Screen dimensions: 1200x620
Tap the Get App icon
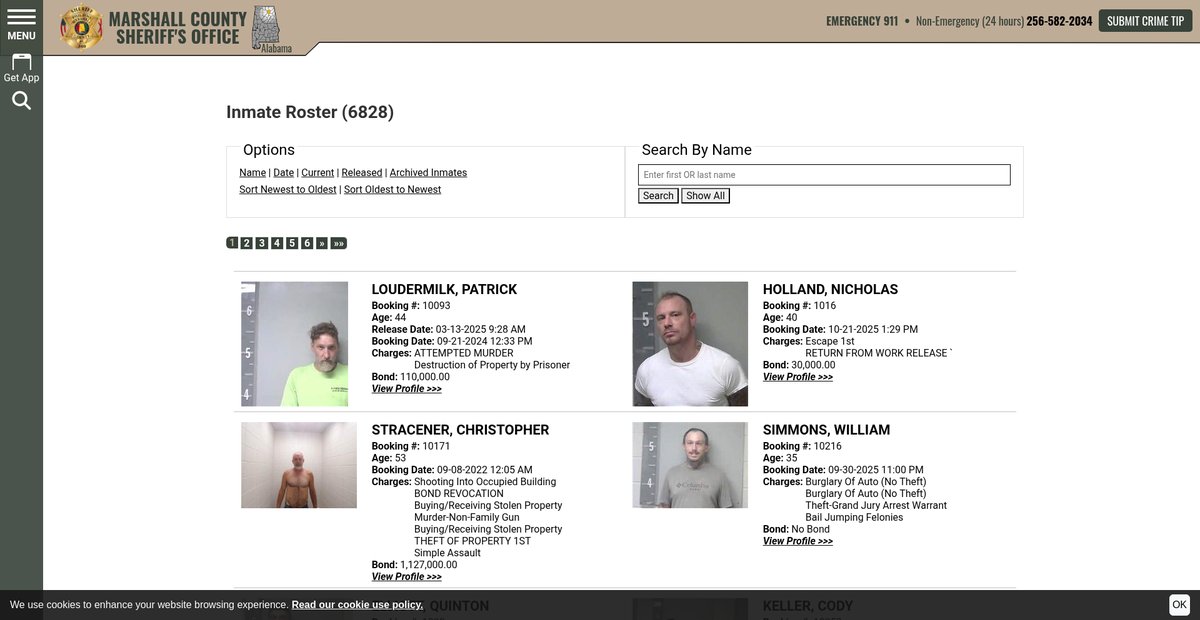(21, 67)
